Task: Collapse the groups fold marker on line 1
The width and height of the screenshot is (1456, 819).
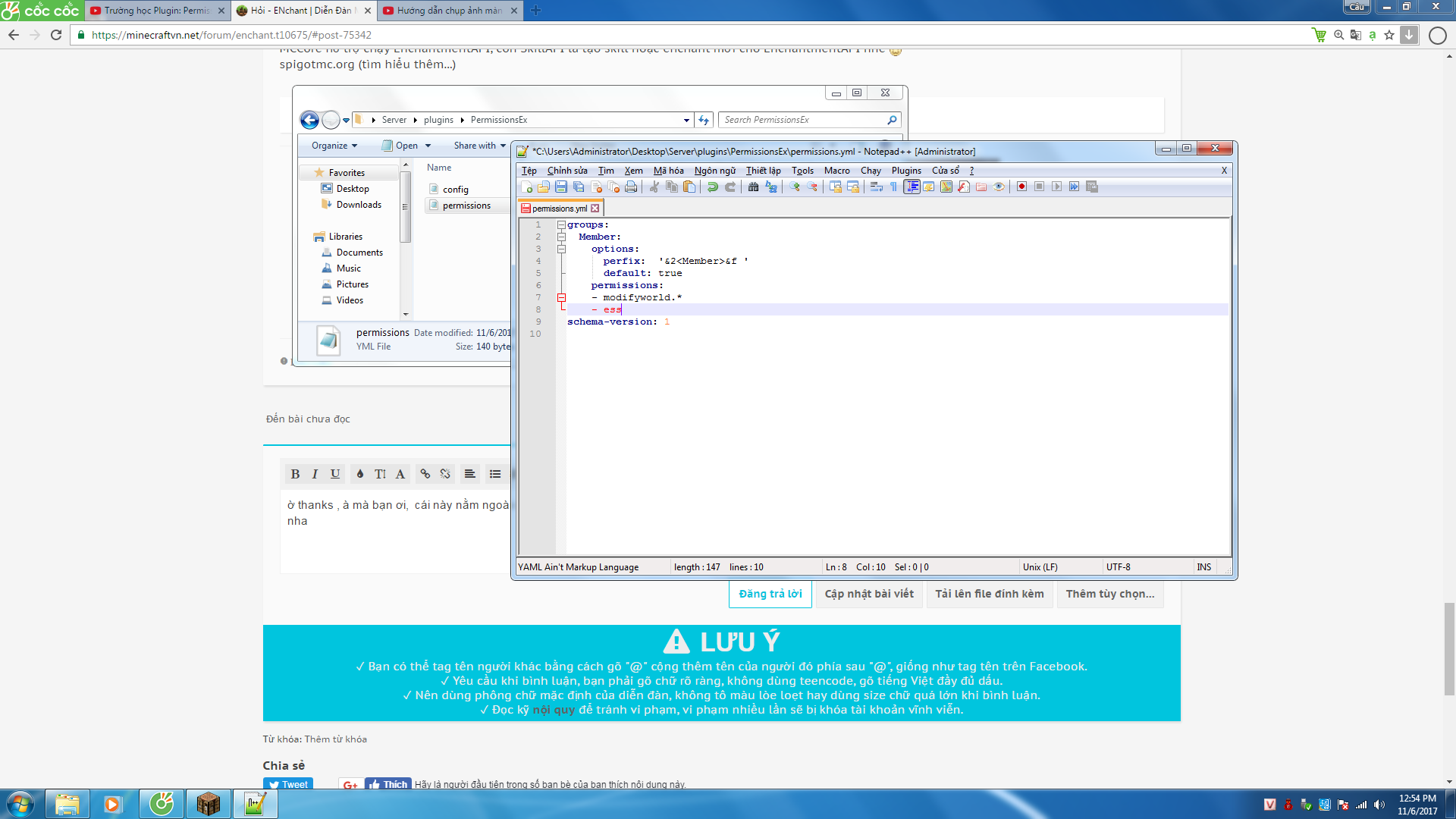Action: 561,225
